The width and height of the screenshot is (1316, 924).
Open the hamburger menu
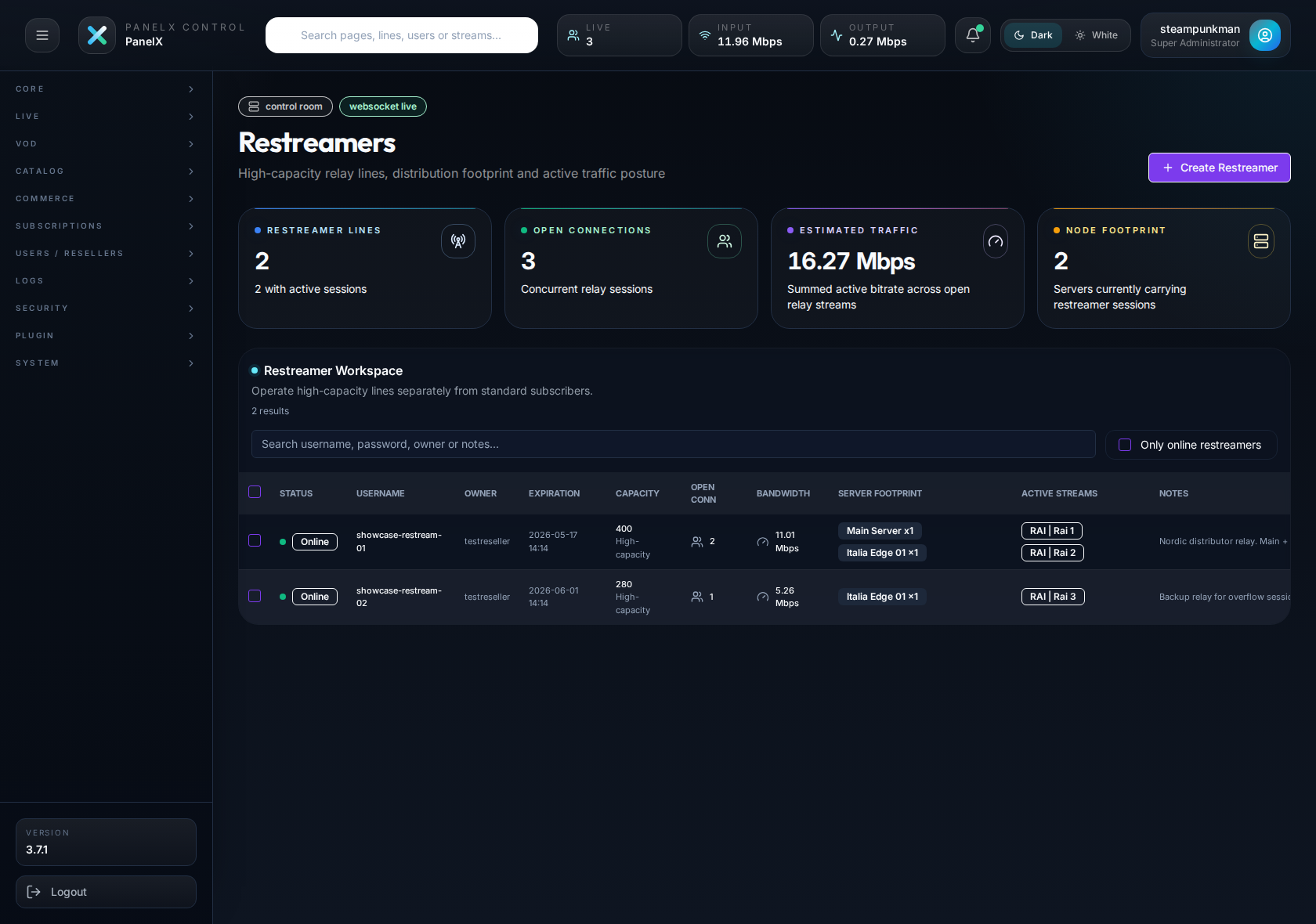42,34
